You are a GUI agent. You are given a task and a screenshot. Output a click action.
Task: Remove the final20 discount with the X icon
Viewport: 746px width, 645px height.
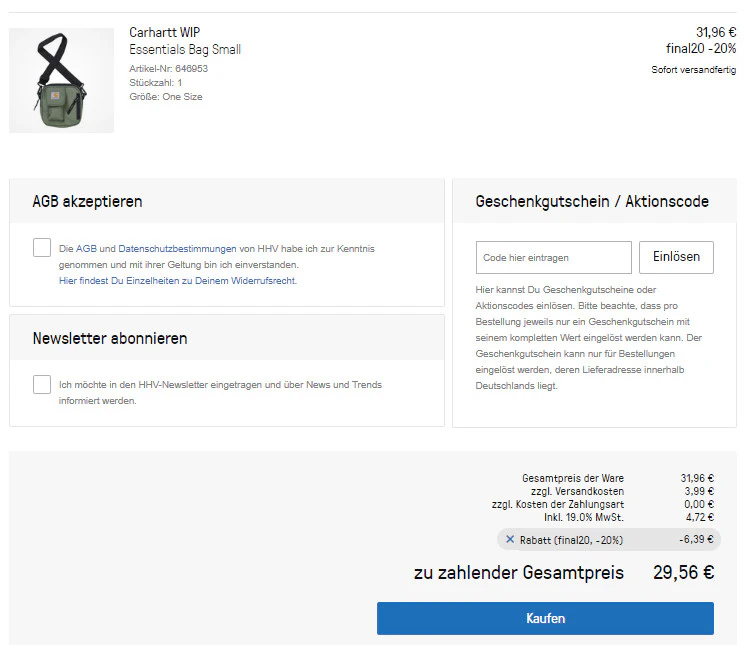[x=510, y=539]
